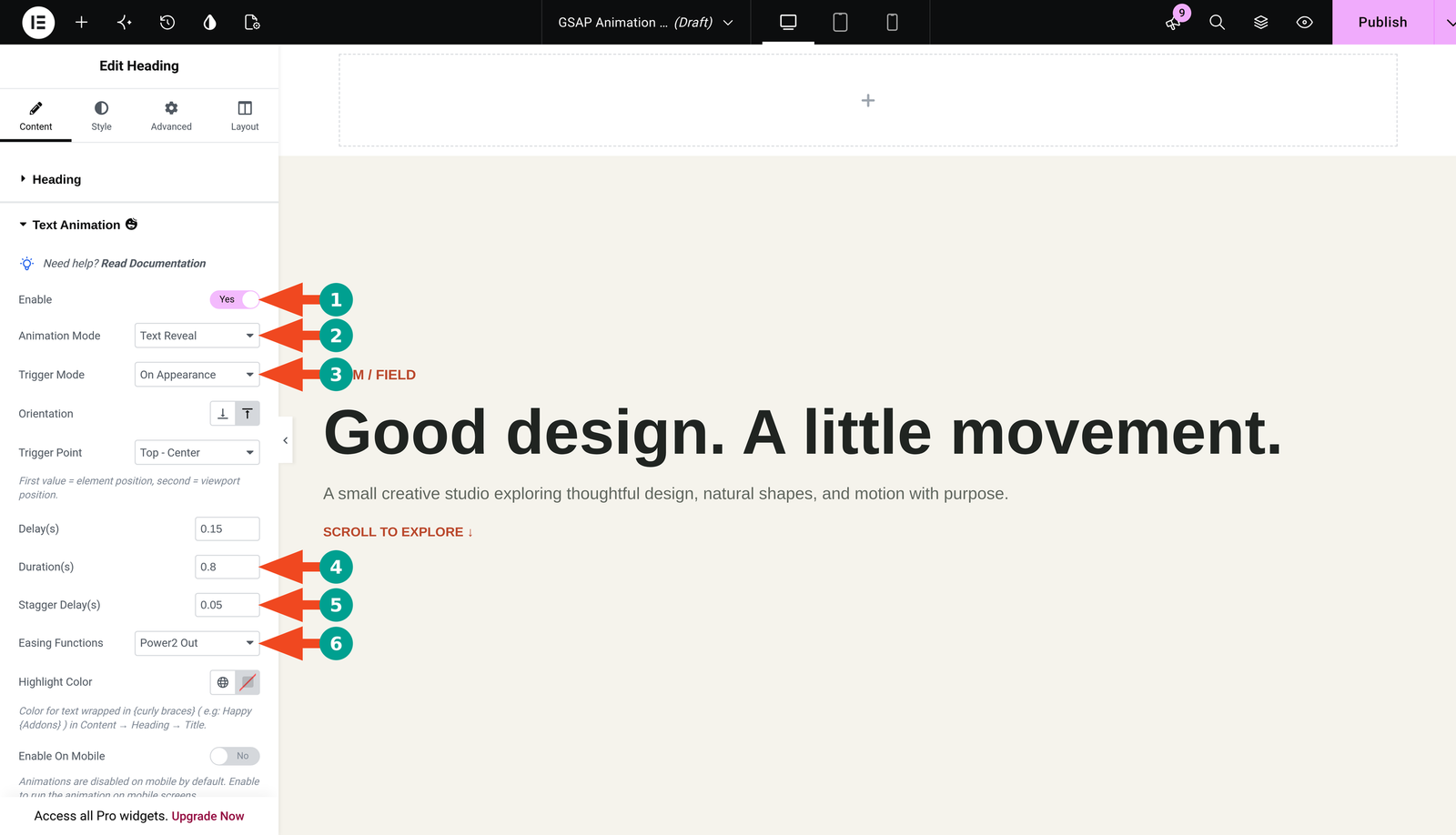Open What's New notifications icon
The image size is (1456, 835).
1174,22
